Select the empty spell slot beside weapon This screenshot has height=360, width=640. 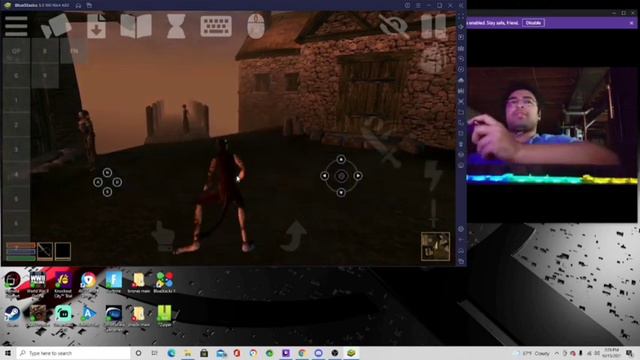point(63,251)
